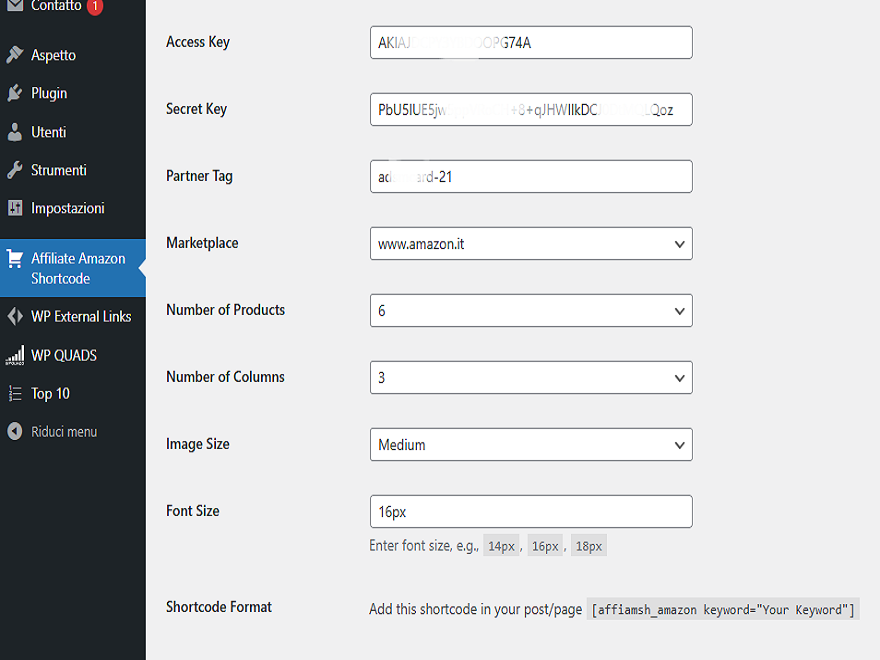Screen dimensions: 880x660
Task: Open the WP External Links menu item
Action: point(70,316)
